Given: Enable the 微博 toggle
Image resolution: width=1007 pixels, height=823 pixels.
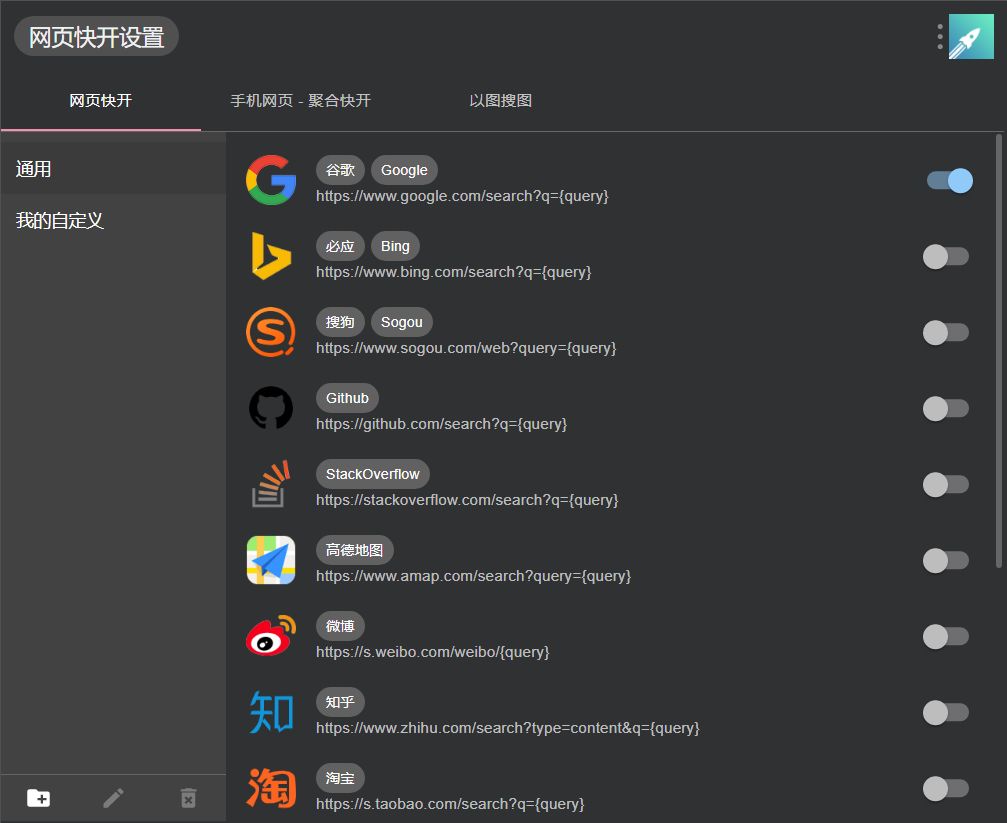Looking at the screenshot, I should [x=946, y=636].
